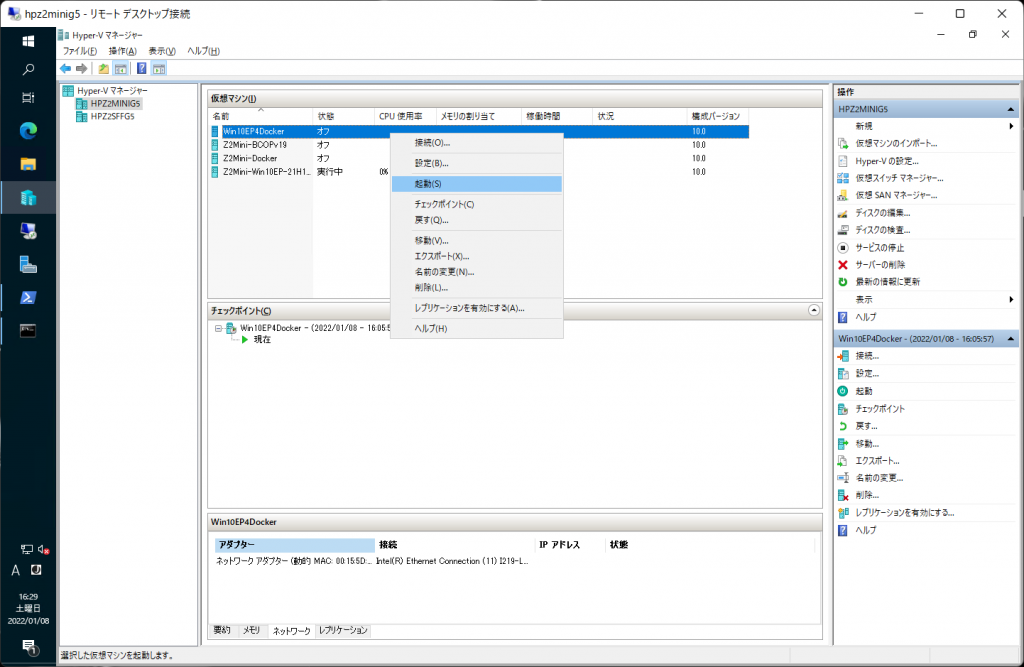Click サーバーの削除 red X action
This screenshot has height=667, width=1024.
880,265
